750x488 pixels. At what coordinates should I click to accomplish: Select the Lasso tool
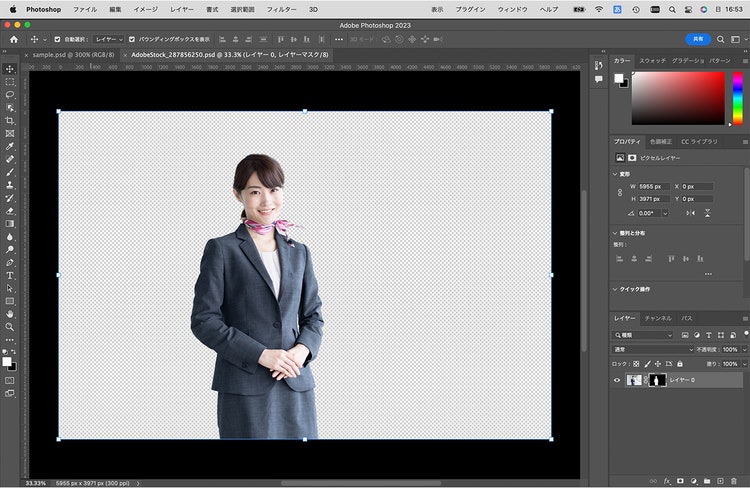10,95
